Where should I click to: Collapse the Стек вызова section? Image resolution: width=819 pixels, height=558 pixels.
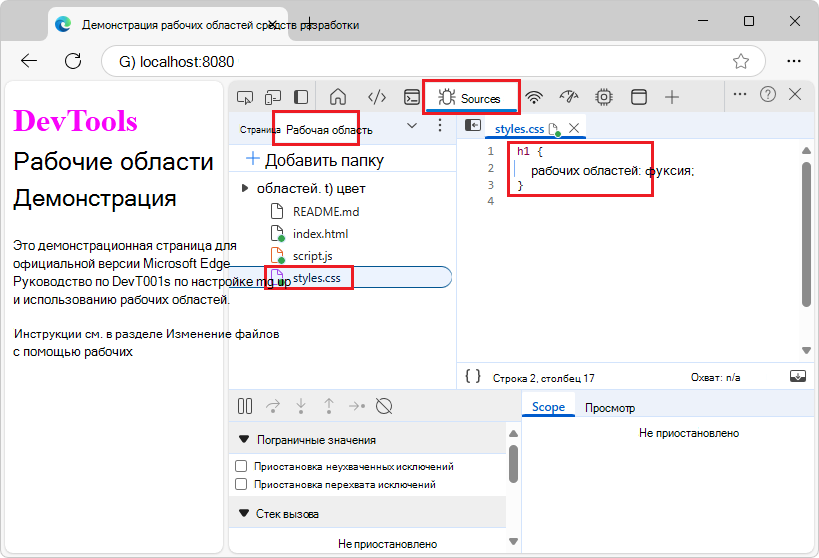tap(244, 513)
